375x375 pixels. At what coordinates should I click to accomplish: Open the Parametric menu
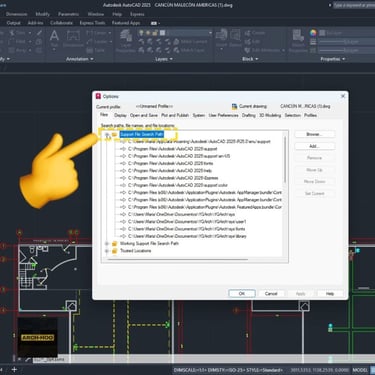point(68,14)
